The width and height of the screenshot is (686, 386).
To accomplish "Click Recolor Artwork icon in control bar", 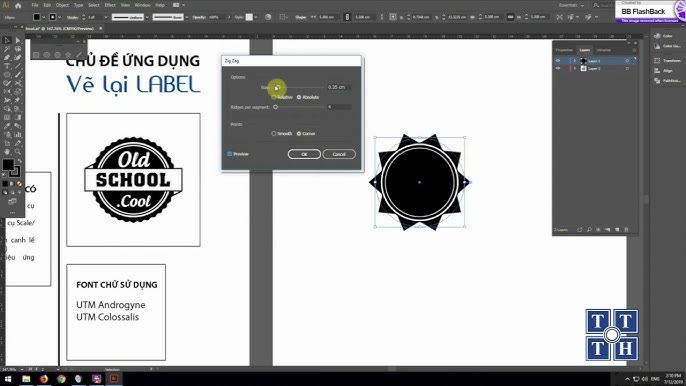I will (x=268, y=17).
